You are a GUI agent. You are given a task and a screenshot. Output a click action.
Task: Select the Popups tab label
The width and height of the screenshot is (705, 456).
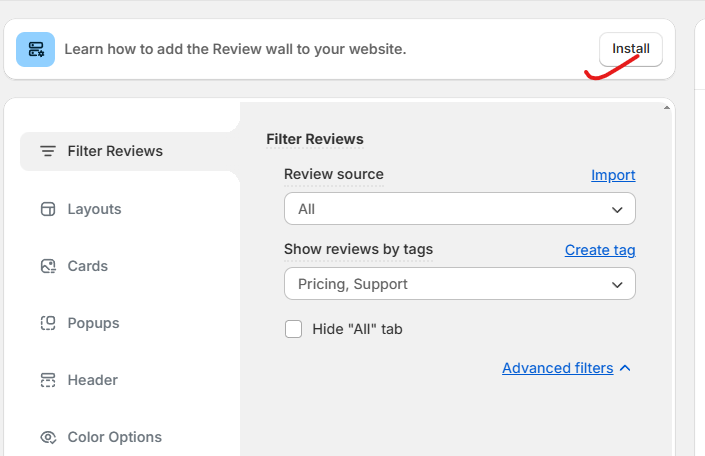click(x=93, y=323)
